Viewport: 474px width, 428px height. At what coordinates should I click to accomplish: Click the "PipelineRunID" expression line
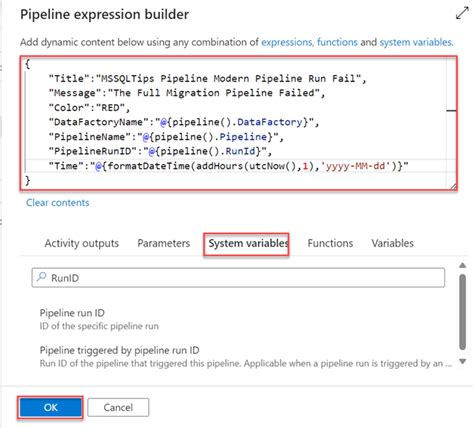[x=160, y=151]
